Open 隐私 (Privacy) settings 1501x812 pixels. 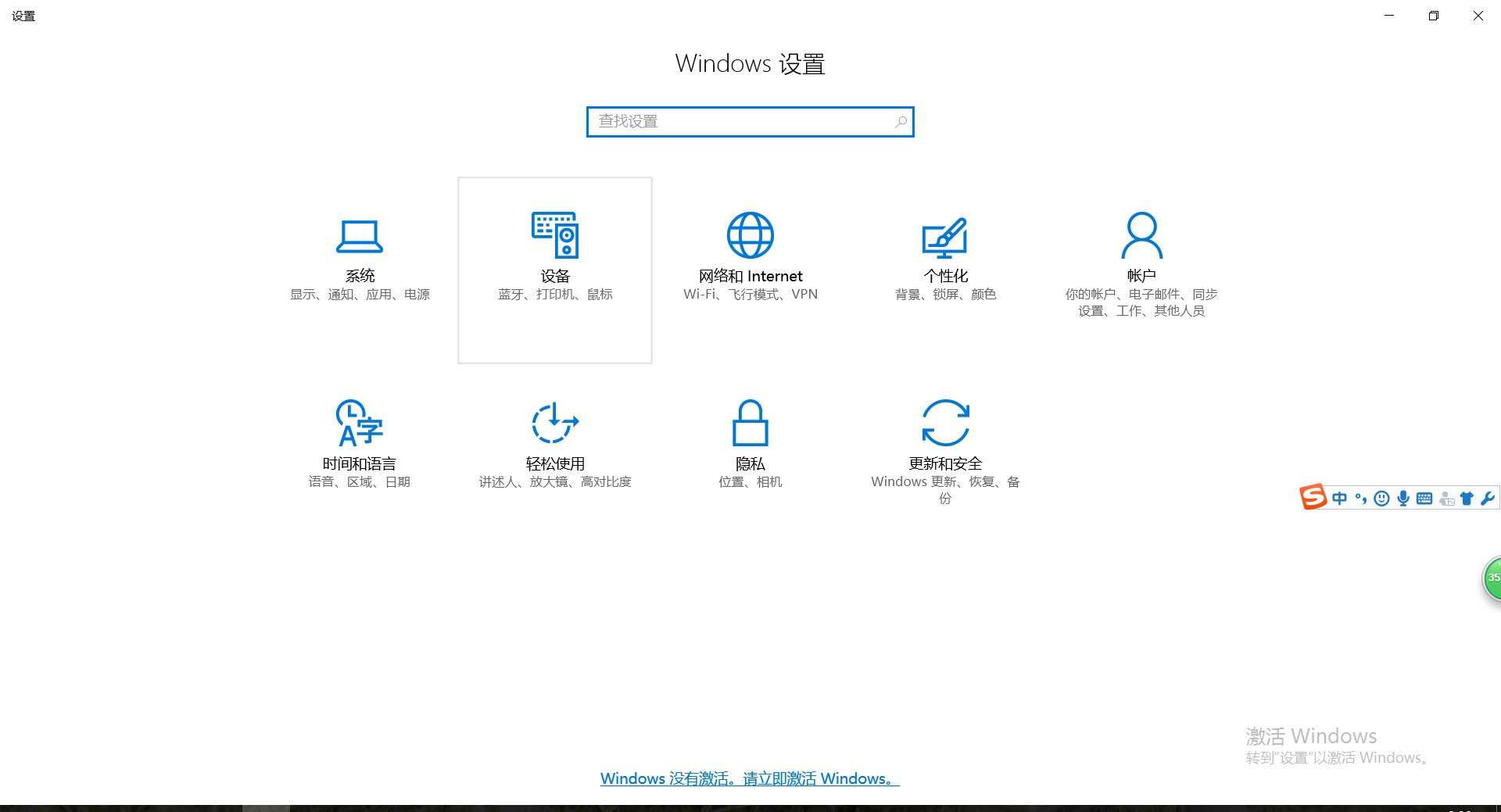[x=750, y=442]
